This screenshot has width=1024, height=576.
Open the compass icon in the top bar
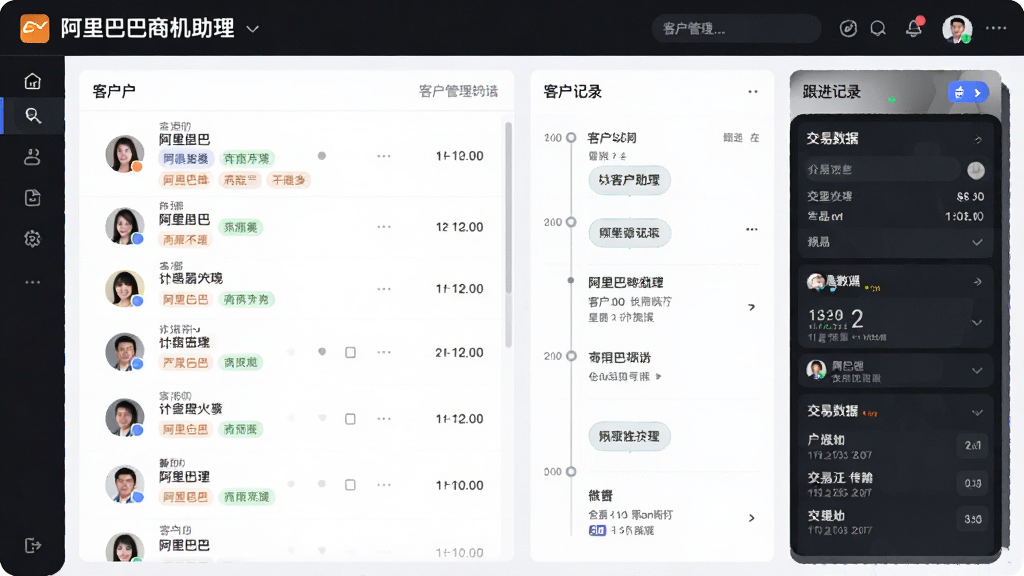(x=848, y=29)
